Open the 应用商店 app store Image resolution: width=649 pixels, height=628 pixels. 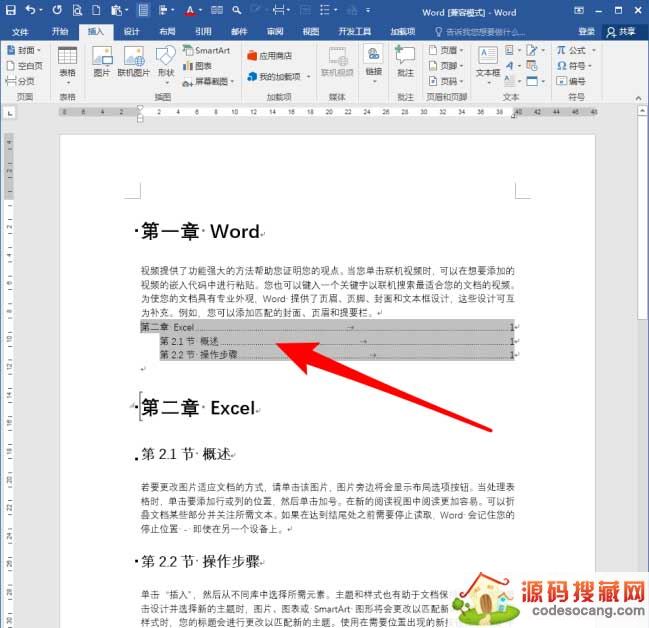point(274,56)
